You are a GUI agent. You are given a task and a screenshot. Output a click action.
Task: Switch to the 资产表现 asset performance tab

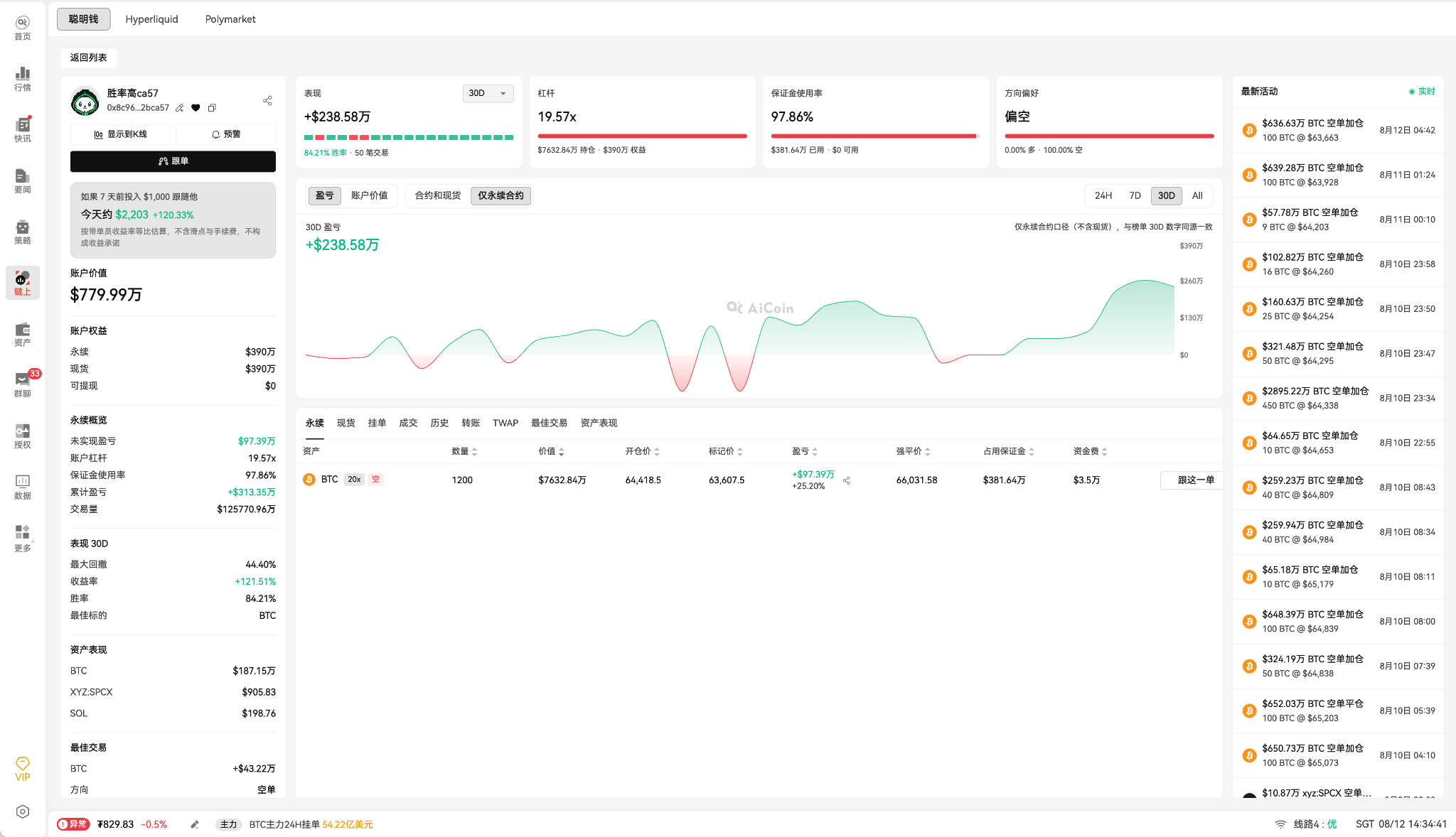[x=599, y=423]
